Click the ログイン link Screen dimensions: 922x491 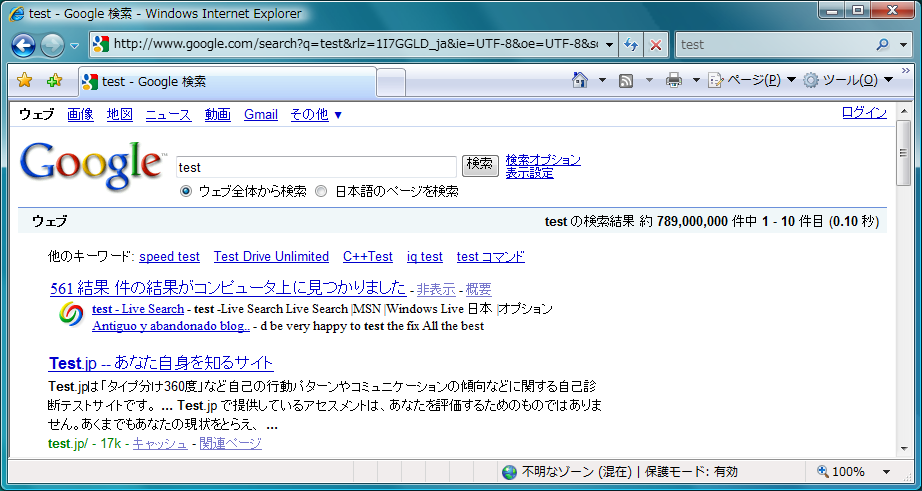[864, 113]
